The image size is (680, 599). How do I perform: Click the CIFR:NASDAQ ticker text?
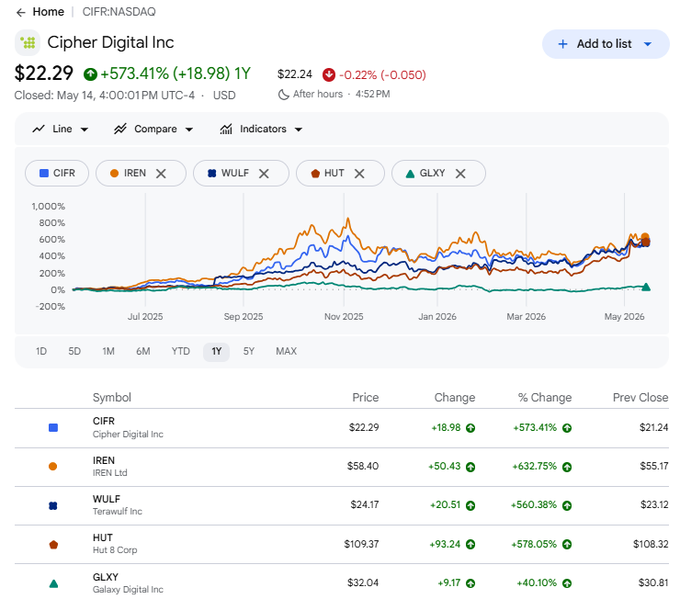[x=119, y=12]
